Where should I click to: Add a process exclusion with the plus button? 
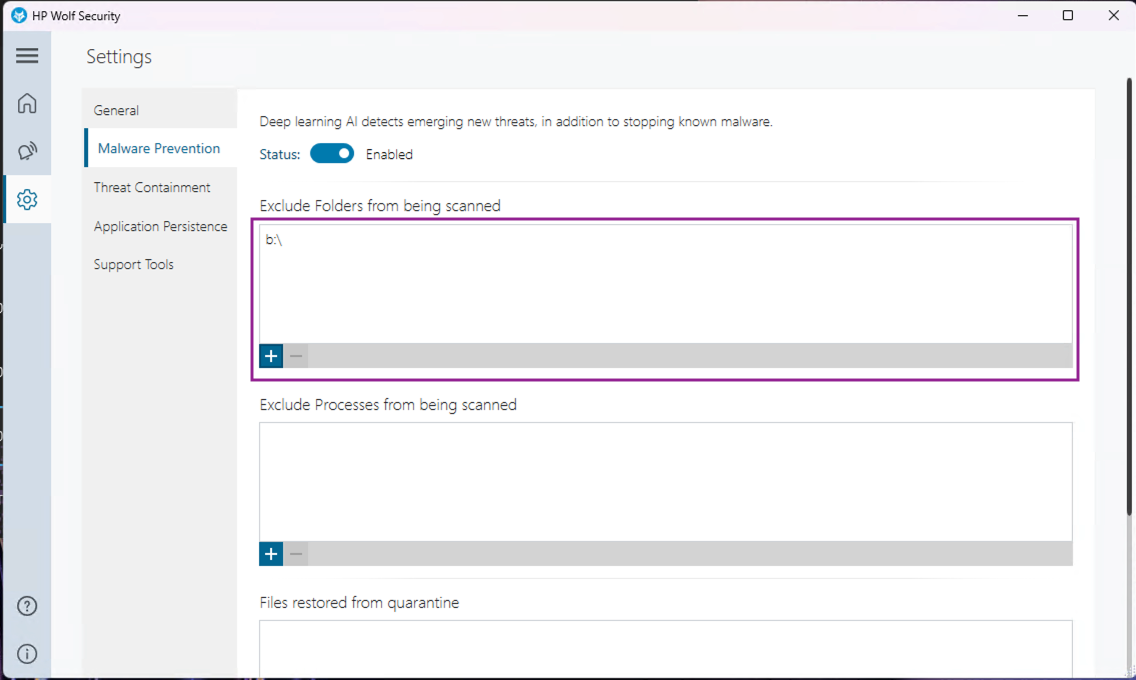click(x=271, y=554)
